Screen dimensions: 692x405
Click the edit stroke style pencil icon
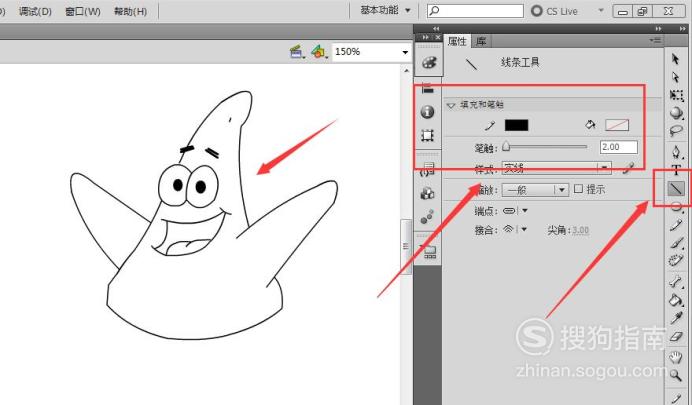(628, 168)
